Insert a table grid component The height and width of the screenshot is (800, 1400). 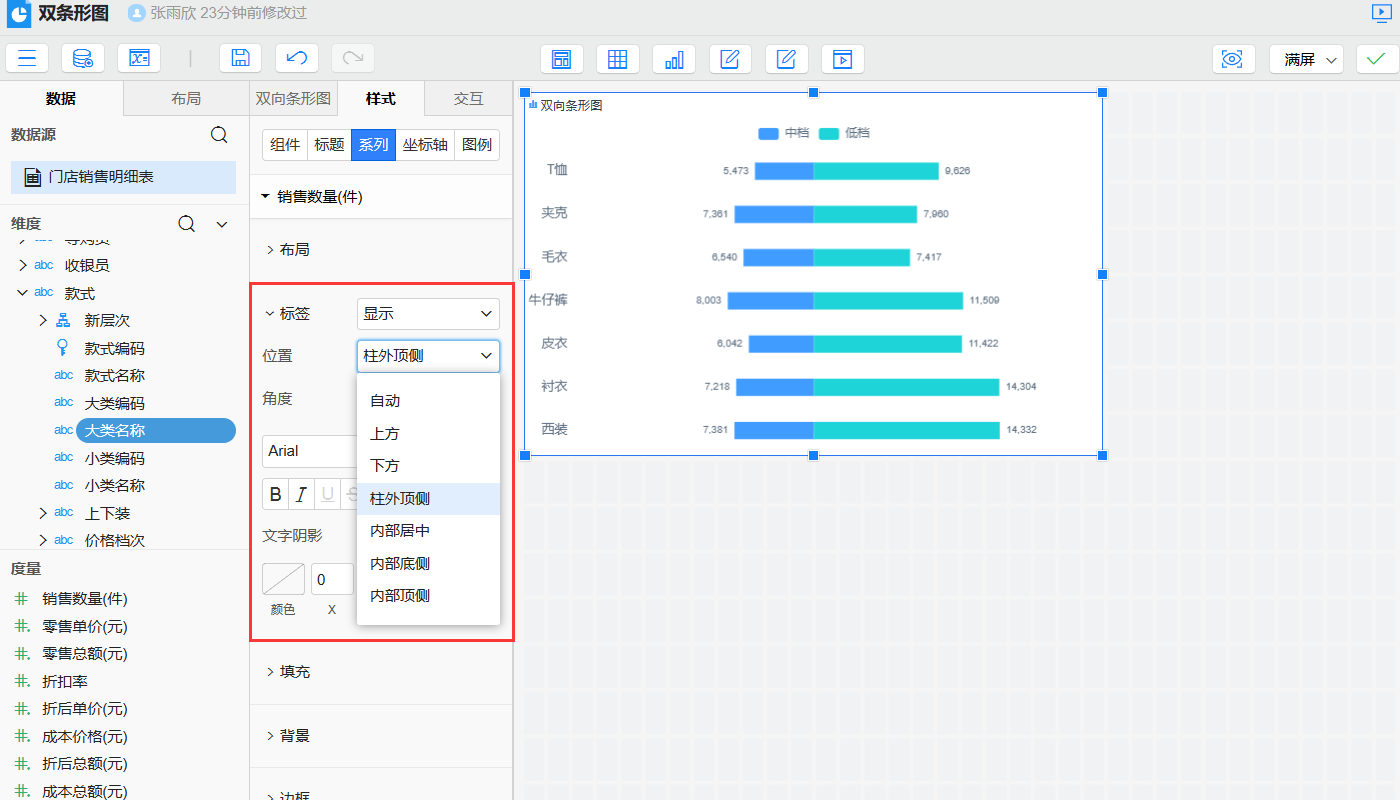click(618, 59)
